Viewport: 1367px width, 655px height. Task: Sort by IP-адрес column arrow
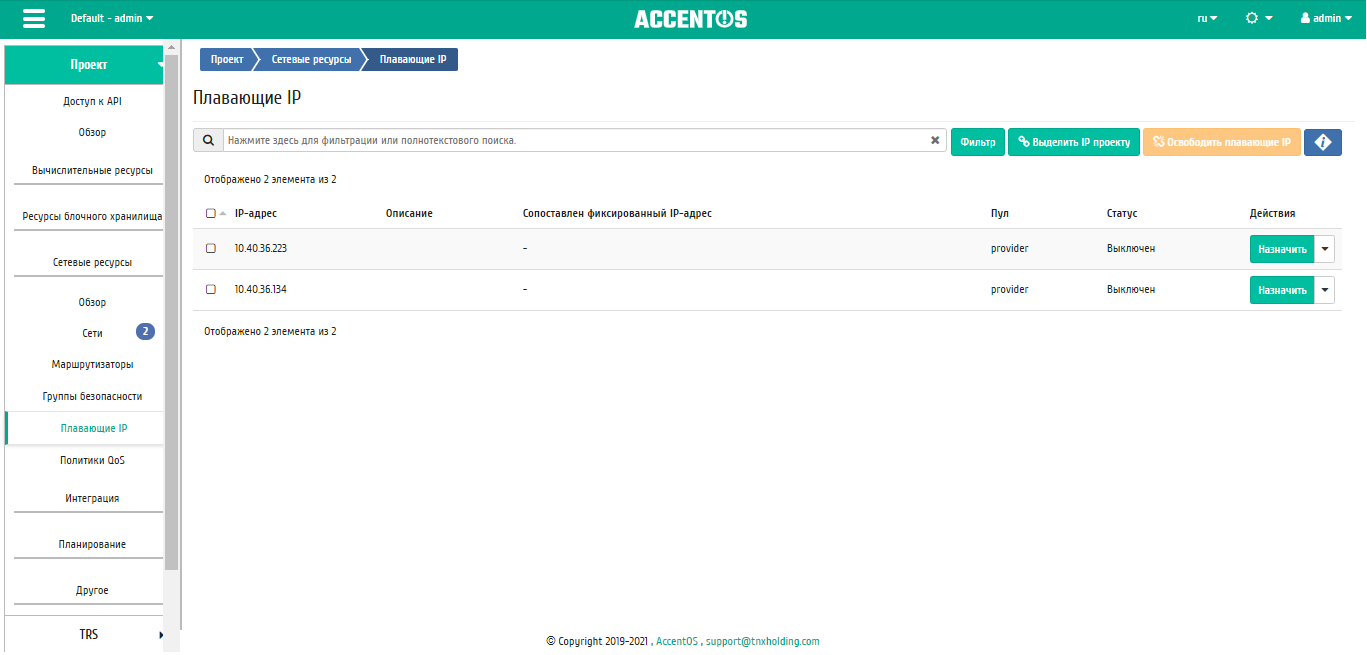pos(223,213)
